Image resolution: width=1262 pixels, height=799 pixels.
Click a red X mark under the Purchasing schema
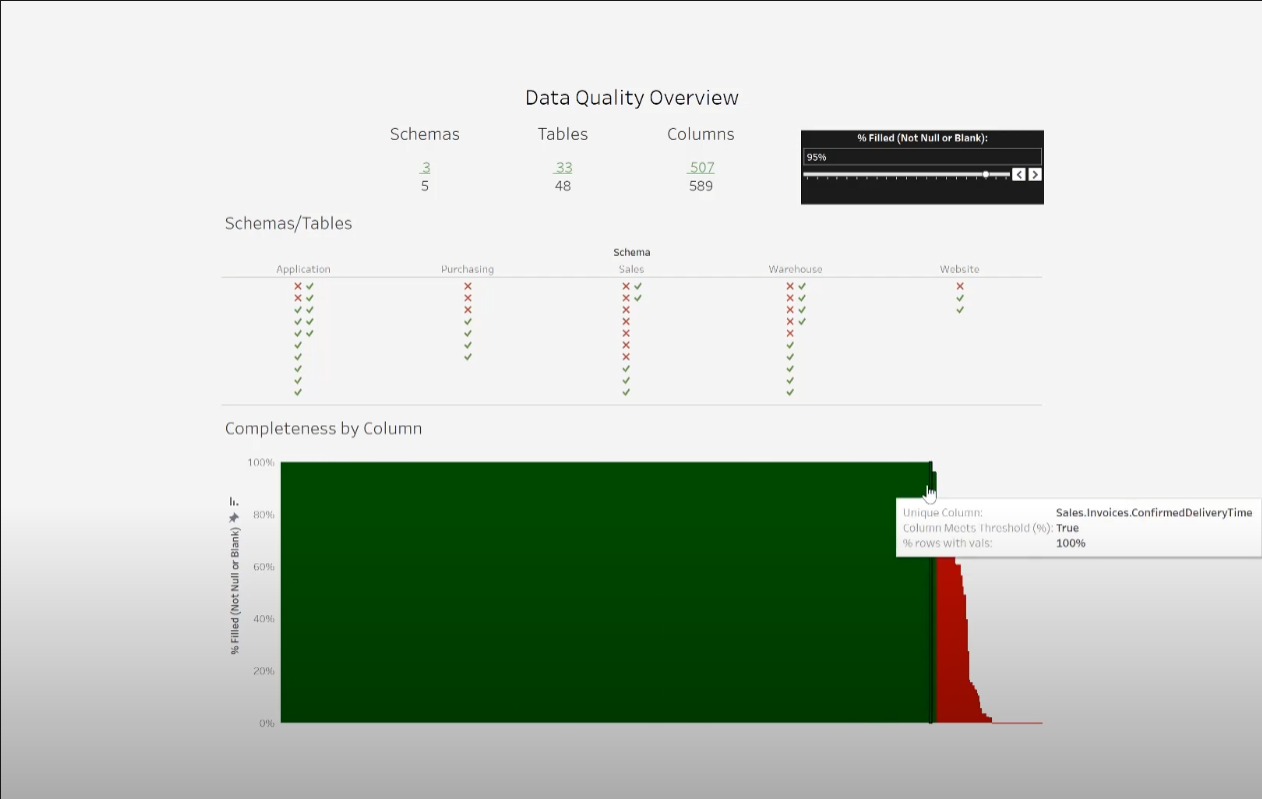[x=467, y=285]
